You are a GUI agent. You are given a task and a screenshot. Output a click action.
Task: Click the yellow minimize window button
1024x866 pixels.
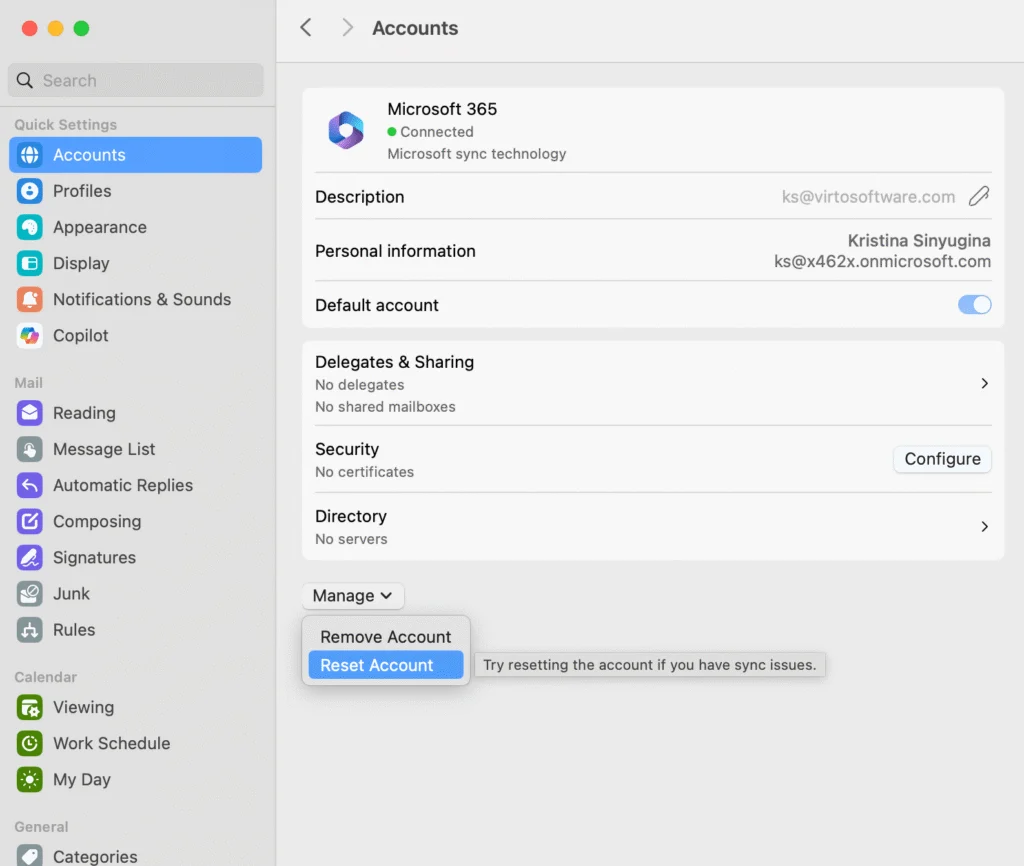(x=56, y=28)
